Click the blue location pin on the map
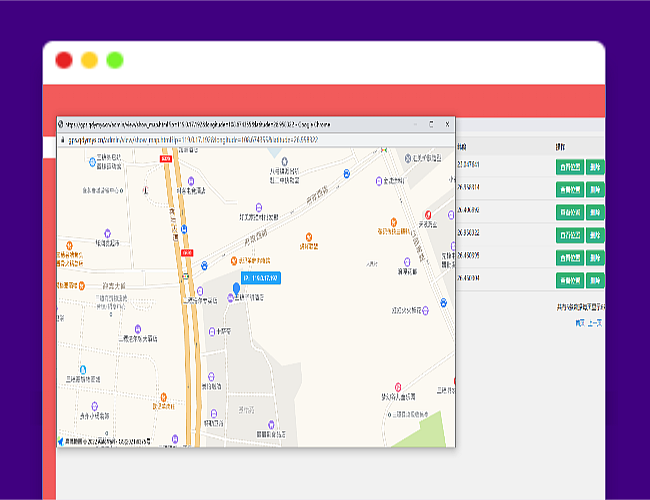 click(x=237, y=290)
